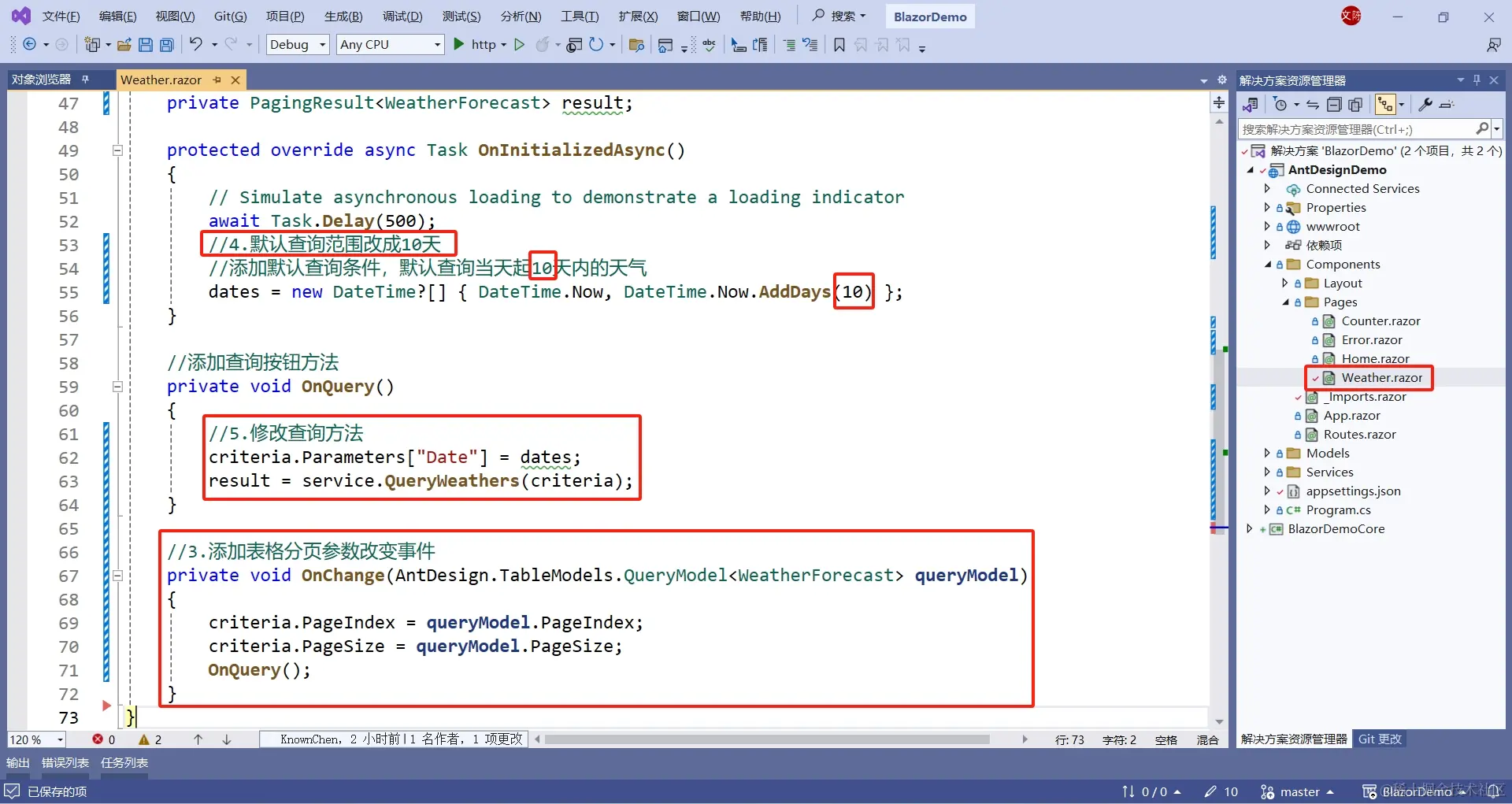The width and height of the screenshot is (1512, 804).
Task: Expand the Services folder
Action: click(x=1267, y=472)
